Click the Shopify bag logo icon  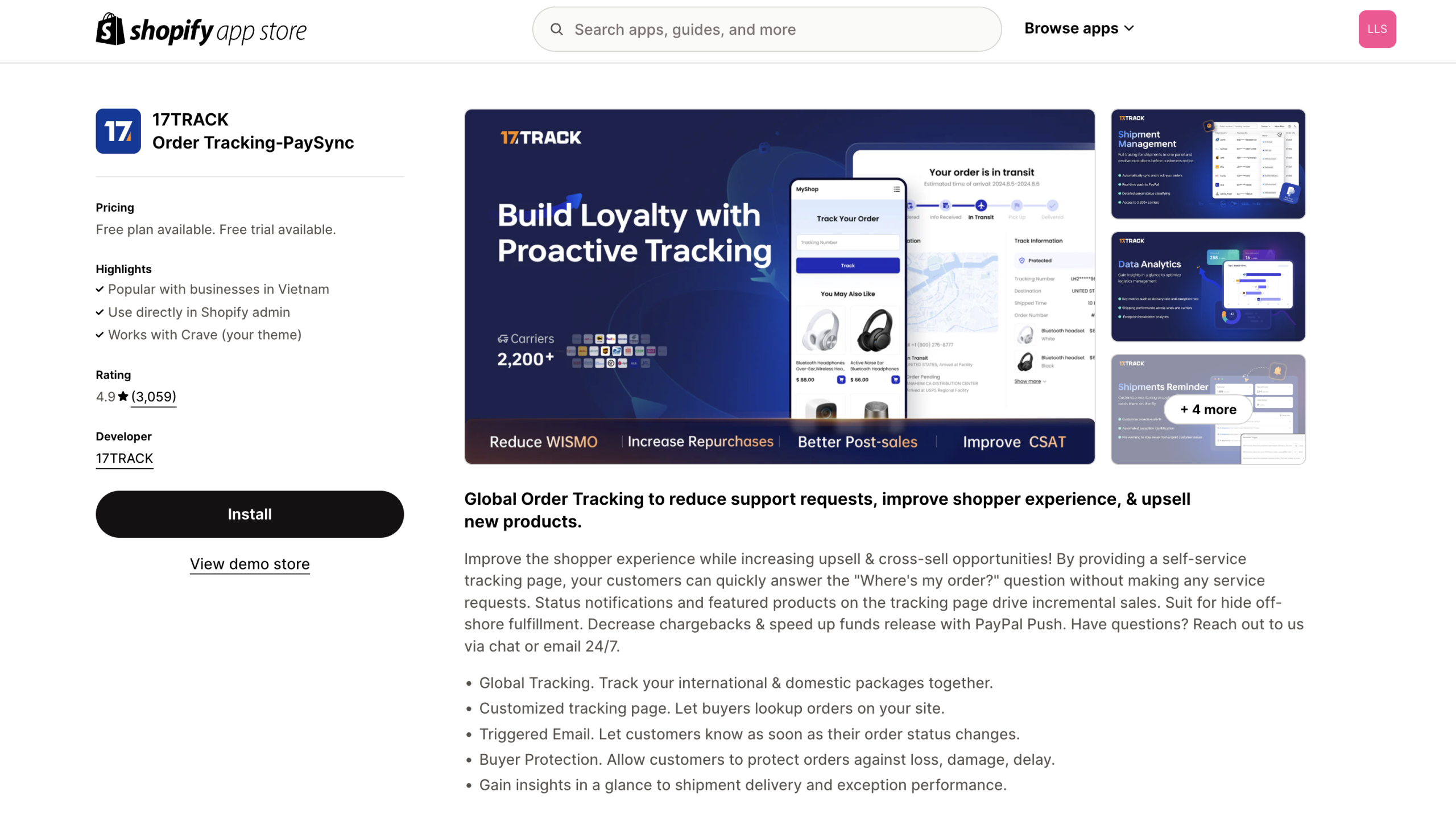(108, 29)
